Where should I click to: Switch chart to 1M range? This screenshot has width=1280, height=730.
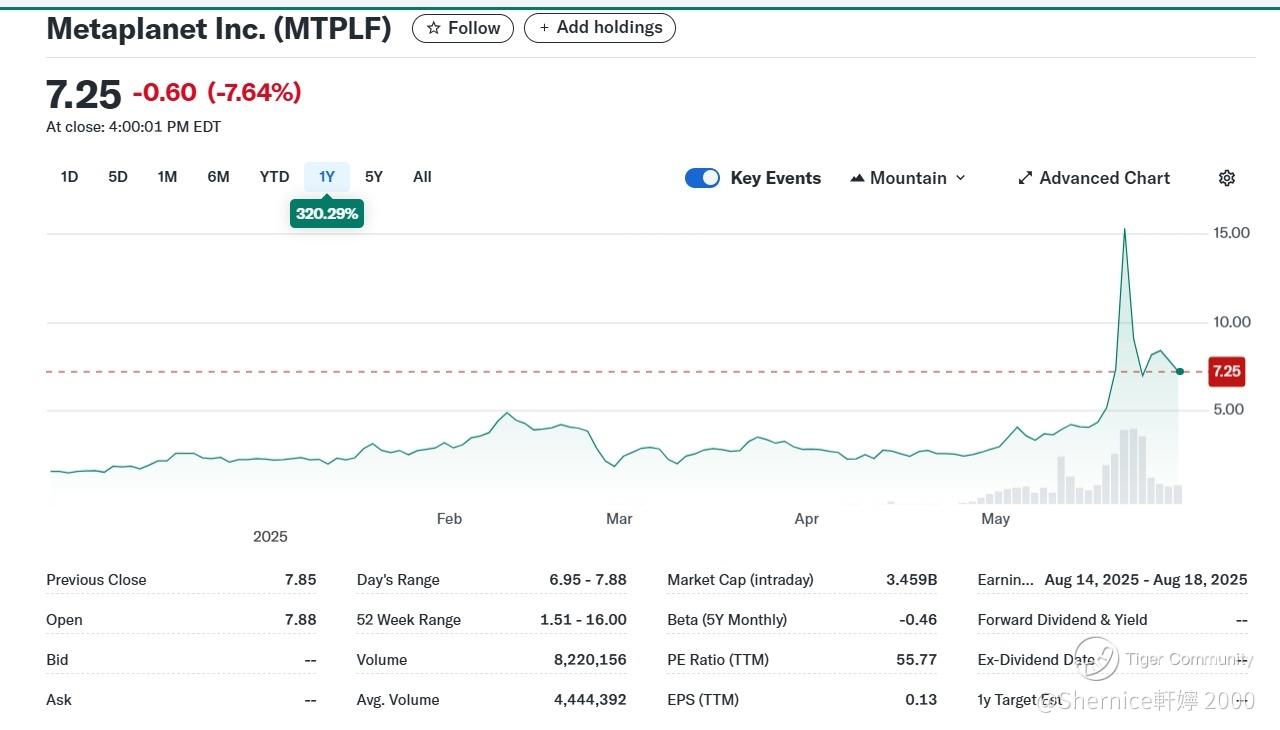coord(167,177)
